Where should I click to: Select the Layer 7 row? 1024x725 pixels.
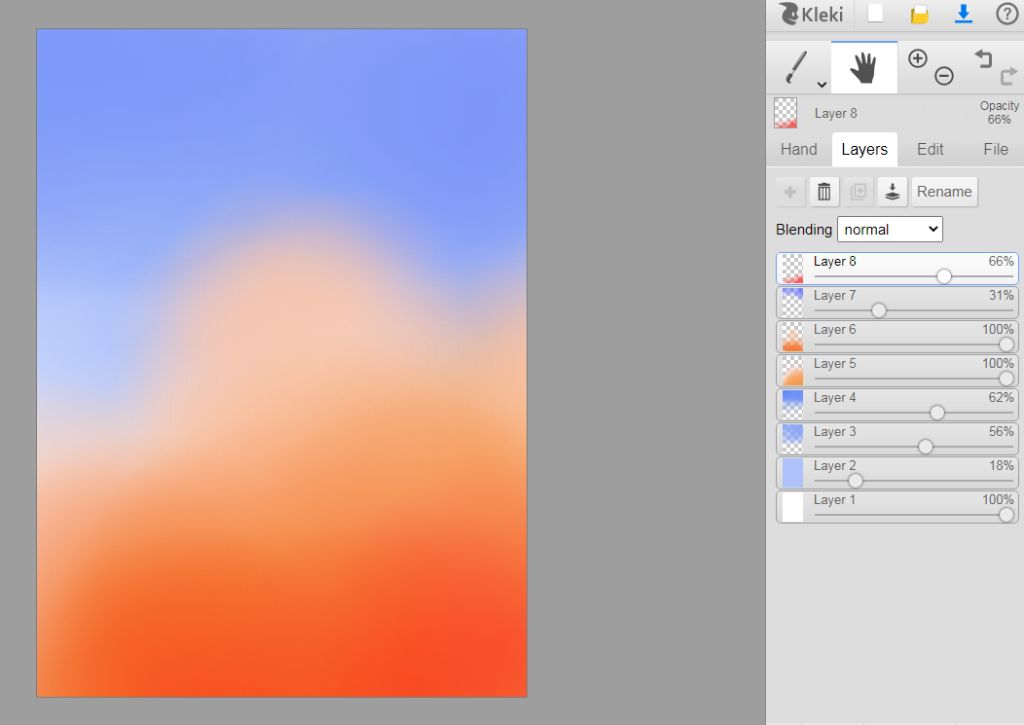897,302
